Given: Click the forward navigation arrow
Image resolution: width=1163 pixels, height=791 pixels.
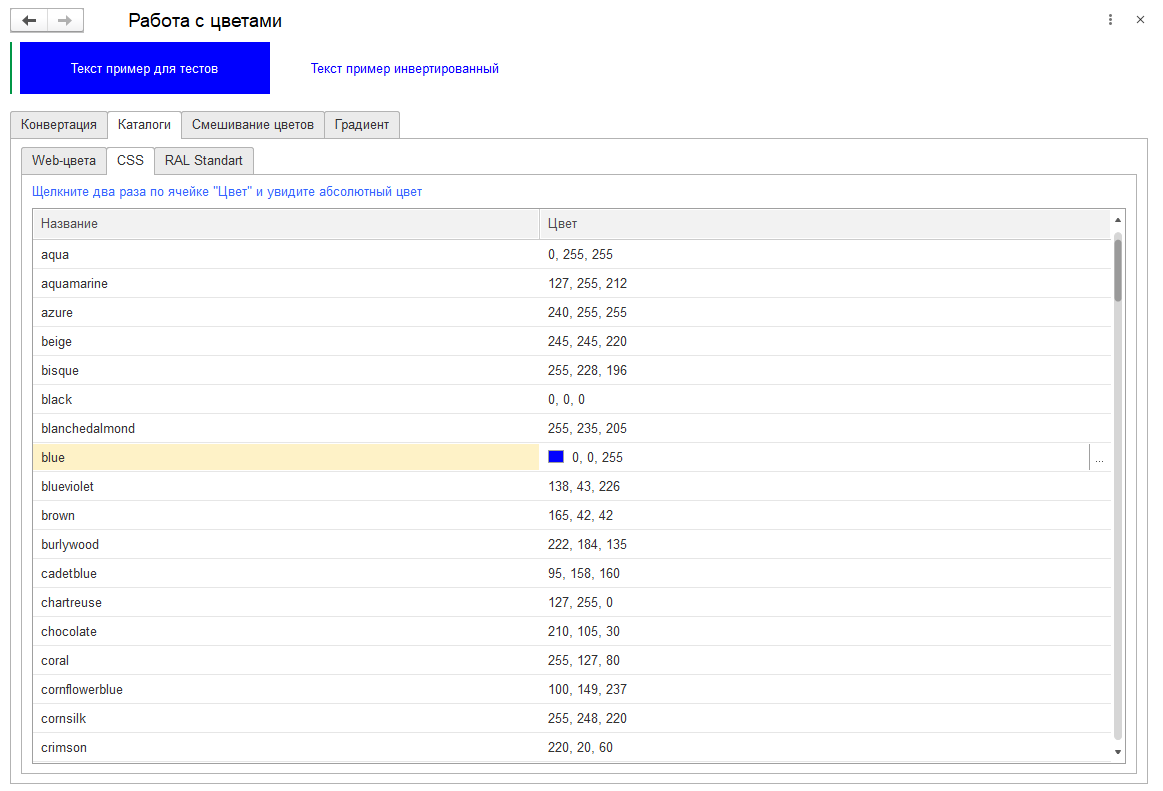Looking at the screenshot, I should coord(65,21).
